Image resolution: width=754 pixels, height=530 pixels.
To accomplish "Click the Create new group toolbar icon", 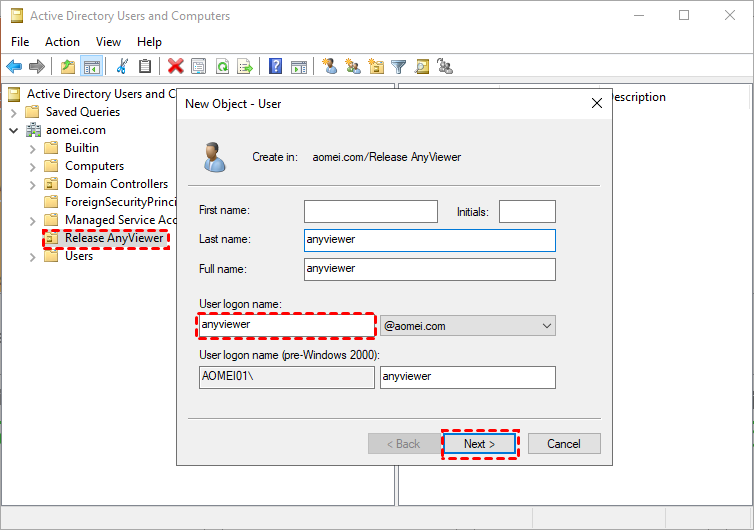I will pos(353,67).
